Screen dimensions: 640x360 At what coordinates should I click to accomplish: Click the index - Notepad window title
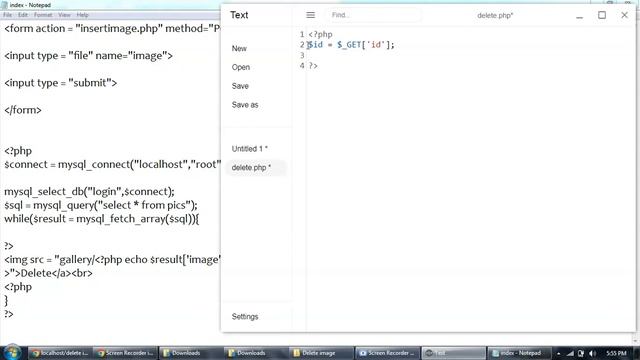(x=30, y=5)
